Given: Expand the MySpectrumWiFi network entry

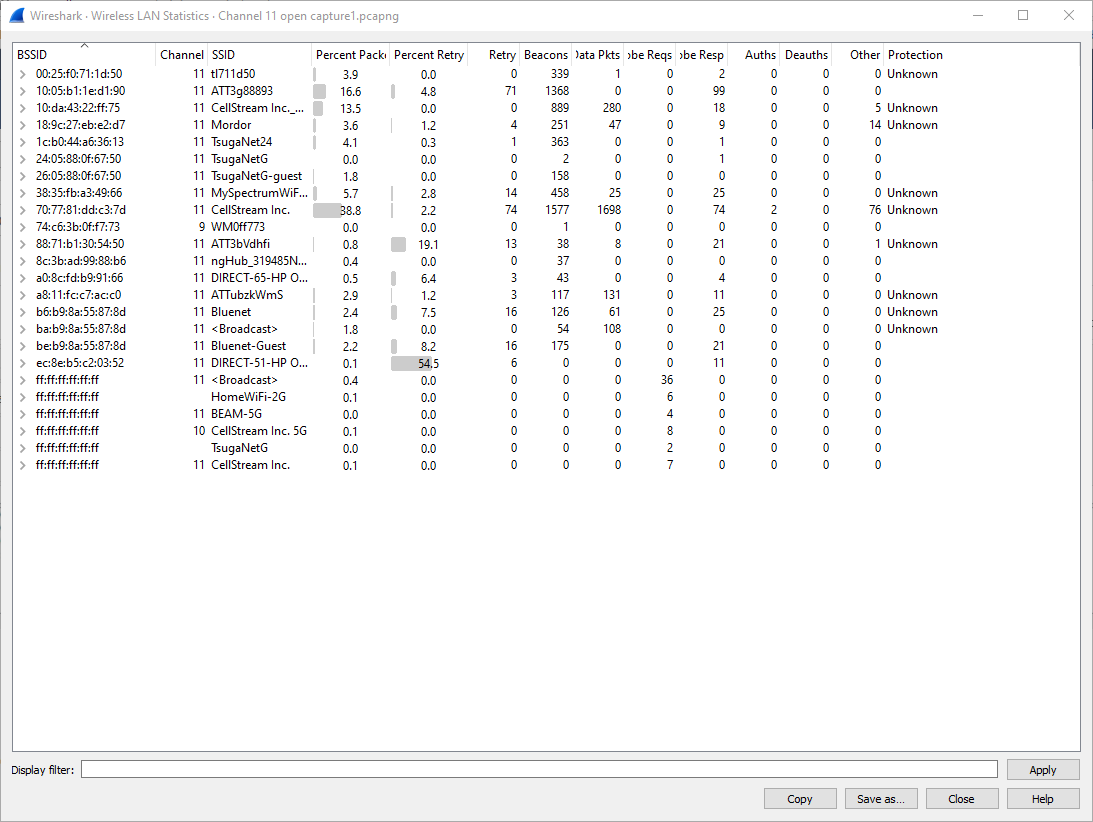Looking at the screenshot, I should tap(22, 193).
